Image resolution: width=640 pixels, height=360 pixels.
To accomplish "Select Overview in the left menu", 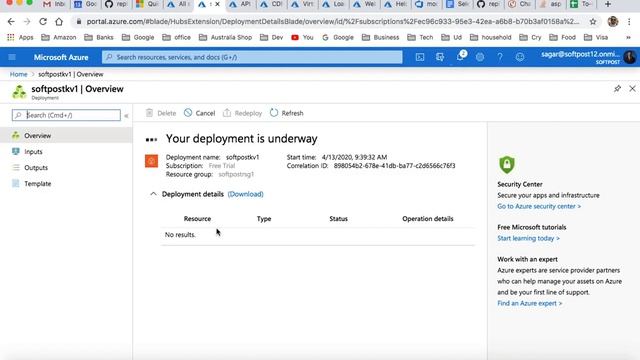I will (x=66, y=136).
